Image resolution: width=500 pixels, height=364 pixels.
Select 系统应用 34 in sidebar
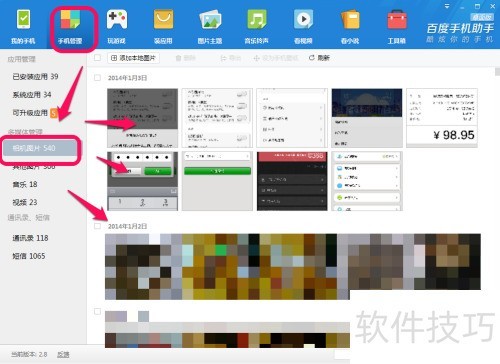[32, 95]
